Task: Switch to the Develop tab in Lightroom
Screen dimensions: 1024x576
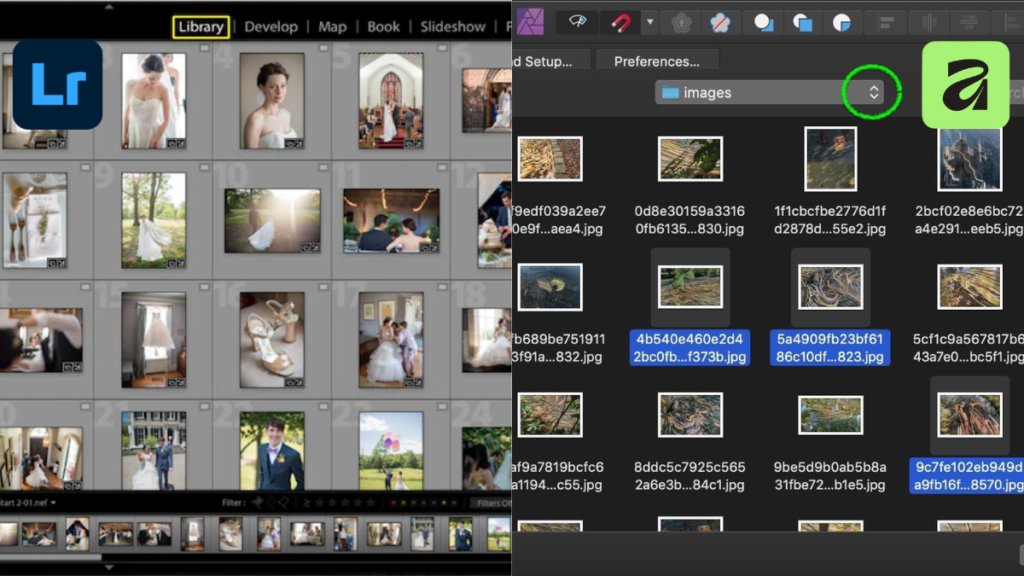Action: pyautogui.click(x=270, y=26)
